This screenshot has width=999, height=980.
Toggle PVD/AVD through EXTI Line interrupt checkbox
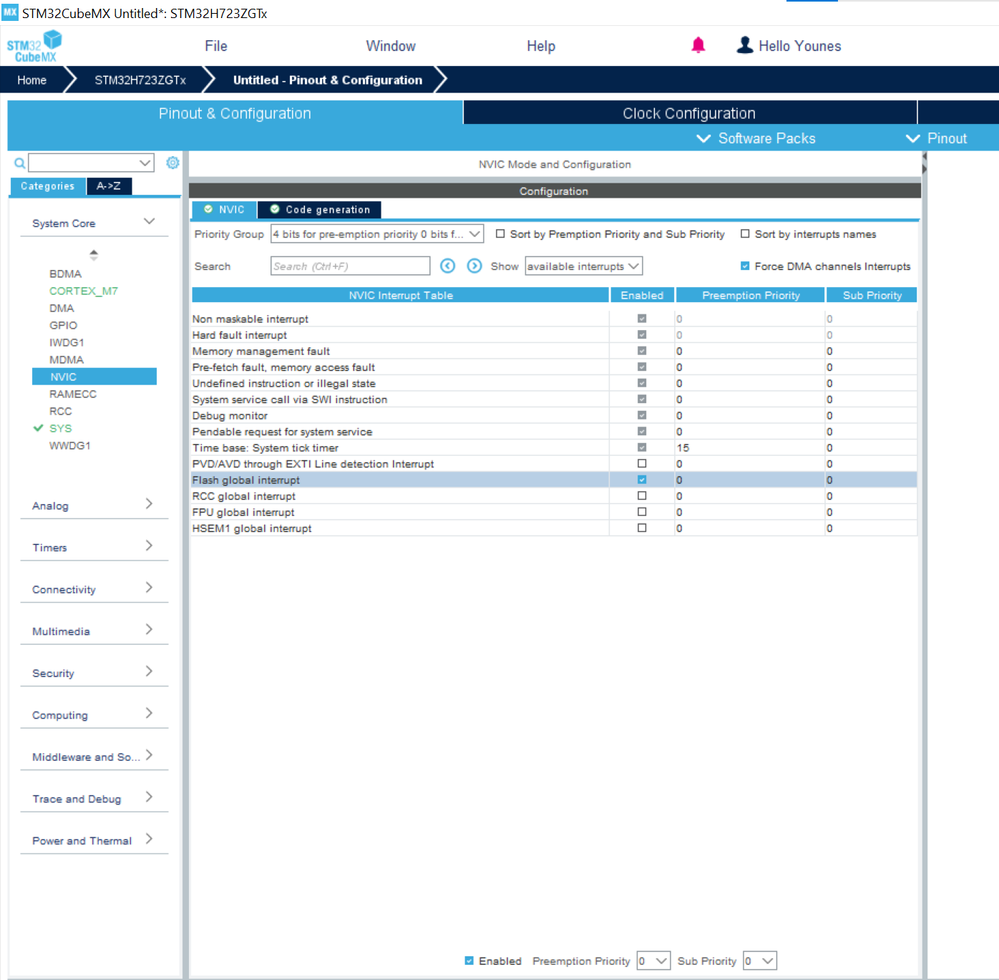(x=642, y=464)
